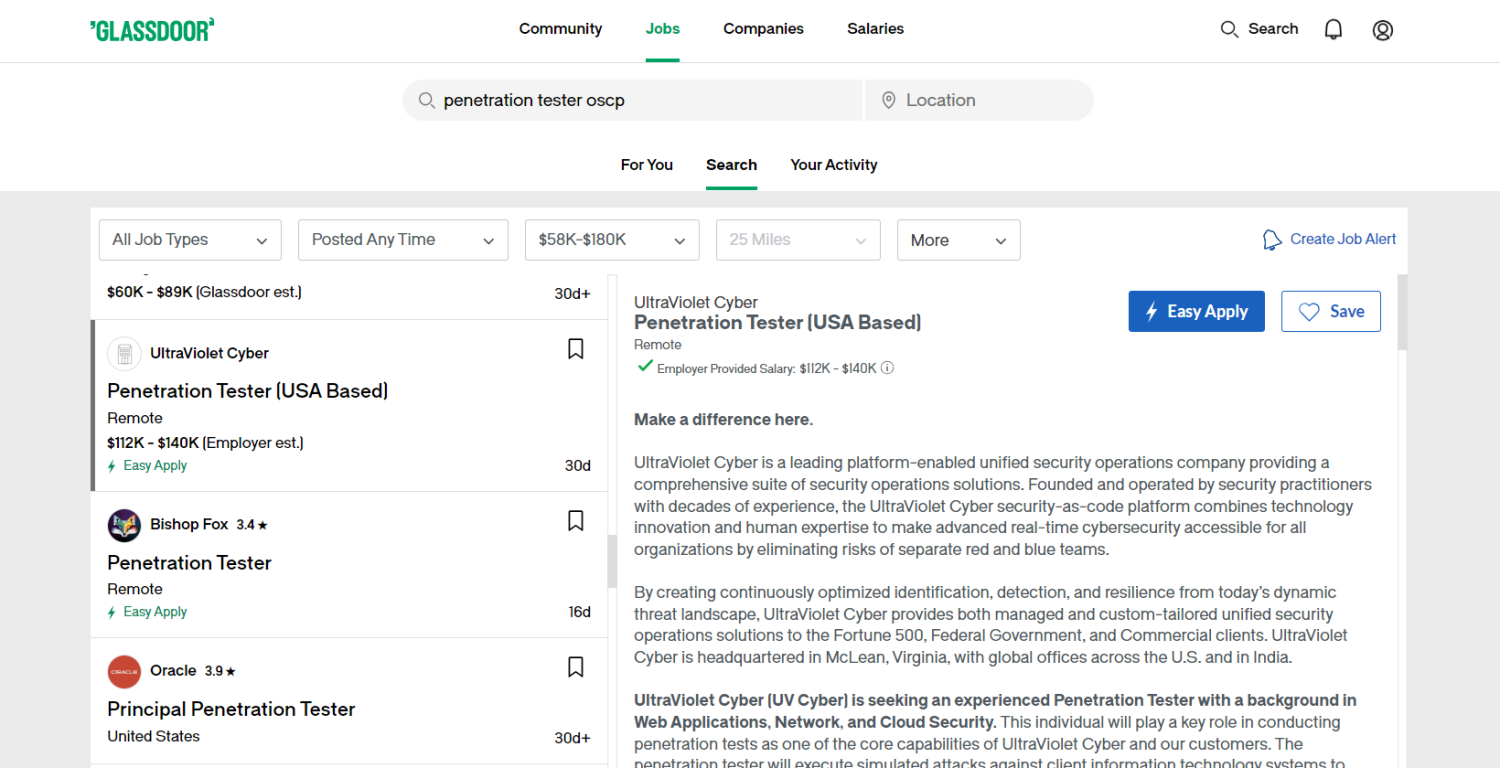
Task: Open the user profile icon
Action: click(1382, 30)
